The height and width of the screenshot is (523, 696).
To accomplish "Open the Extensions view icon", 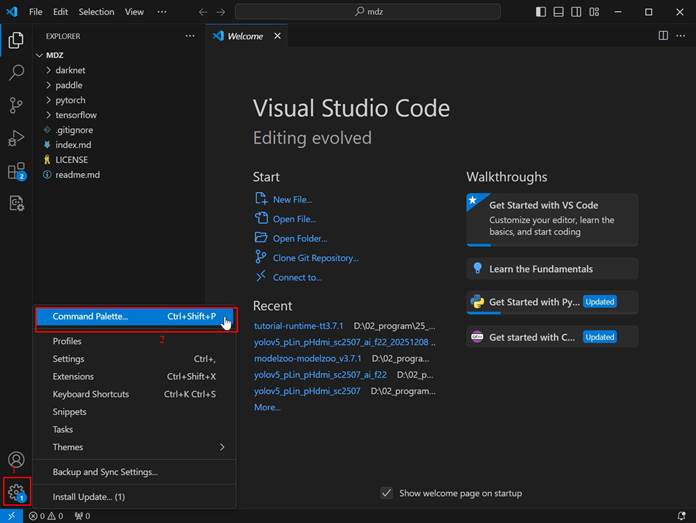I will pos(17,171).
